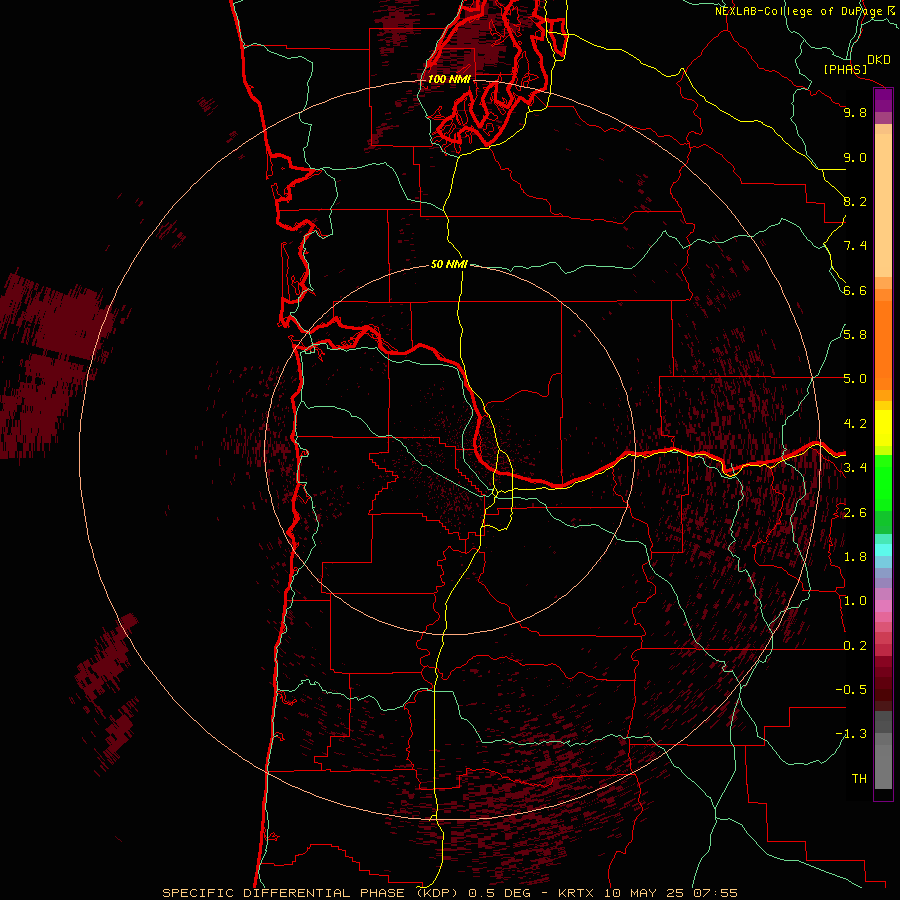Viewport: 900px width, 900px height.
Task: Click the 0.2 legend value
Action: (855, 646)
